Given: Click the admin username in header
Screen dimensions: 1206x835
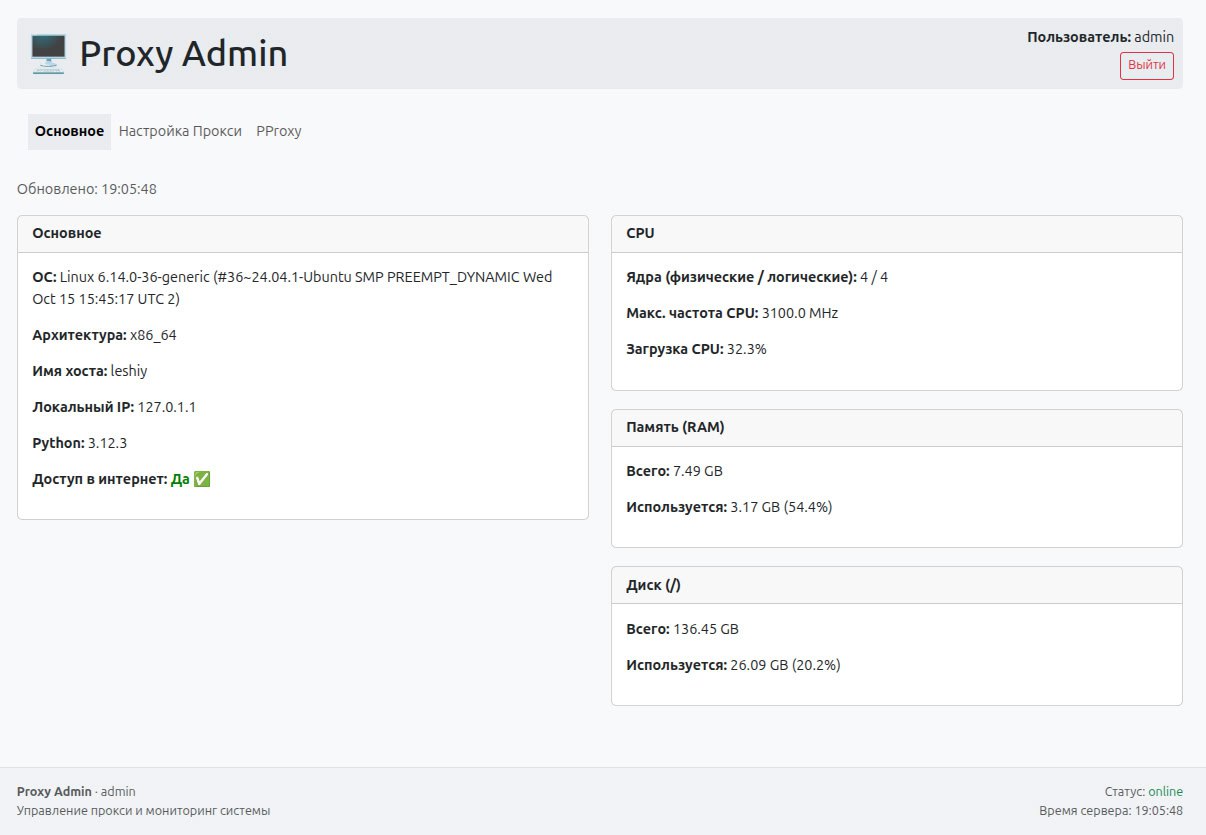Looking at the screenshot, I should coord(1153,37).
